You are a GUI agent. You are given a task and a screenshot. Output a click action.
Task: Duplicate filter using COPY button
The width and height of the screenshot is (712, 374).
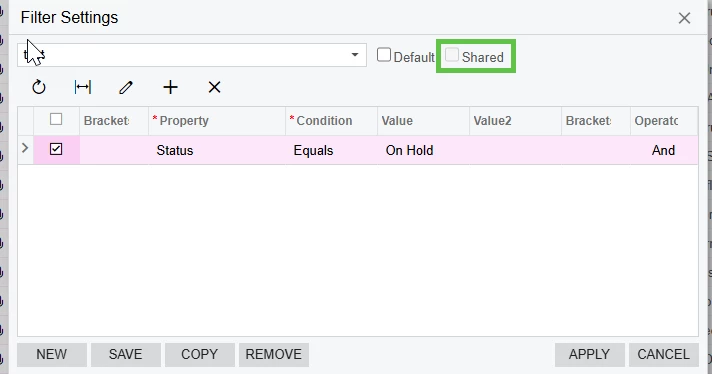[200, 354]
